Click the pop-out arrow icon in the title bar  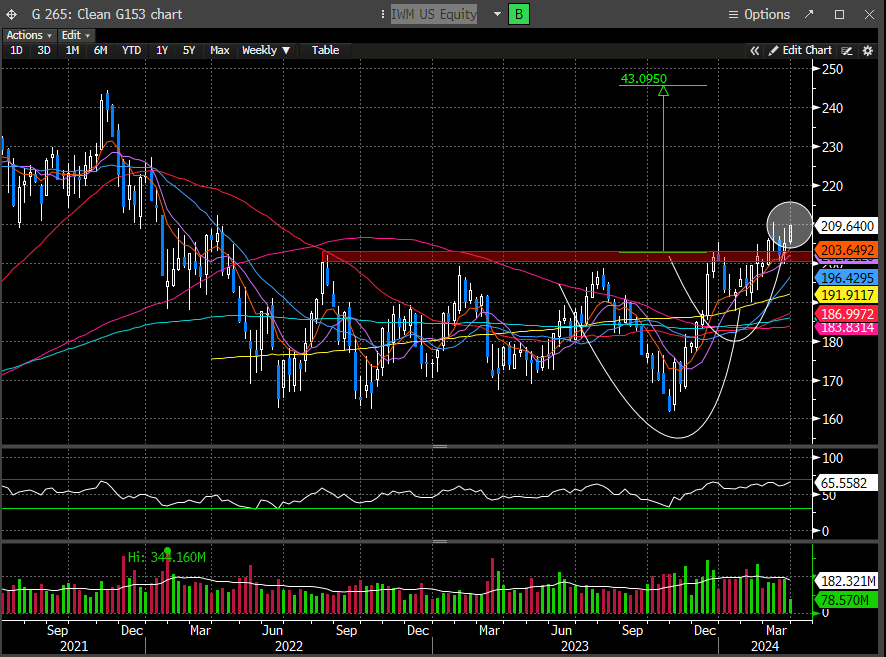(813, 14)
